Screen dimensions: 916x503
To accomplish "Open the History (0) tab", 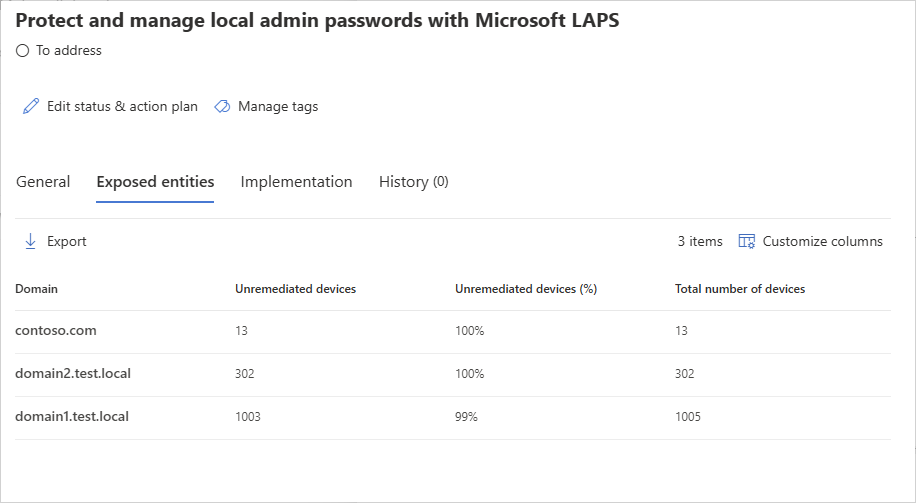I will tap(413, 182).
